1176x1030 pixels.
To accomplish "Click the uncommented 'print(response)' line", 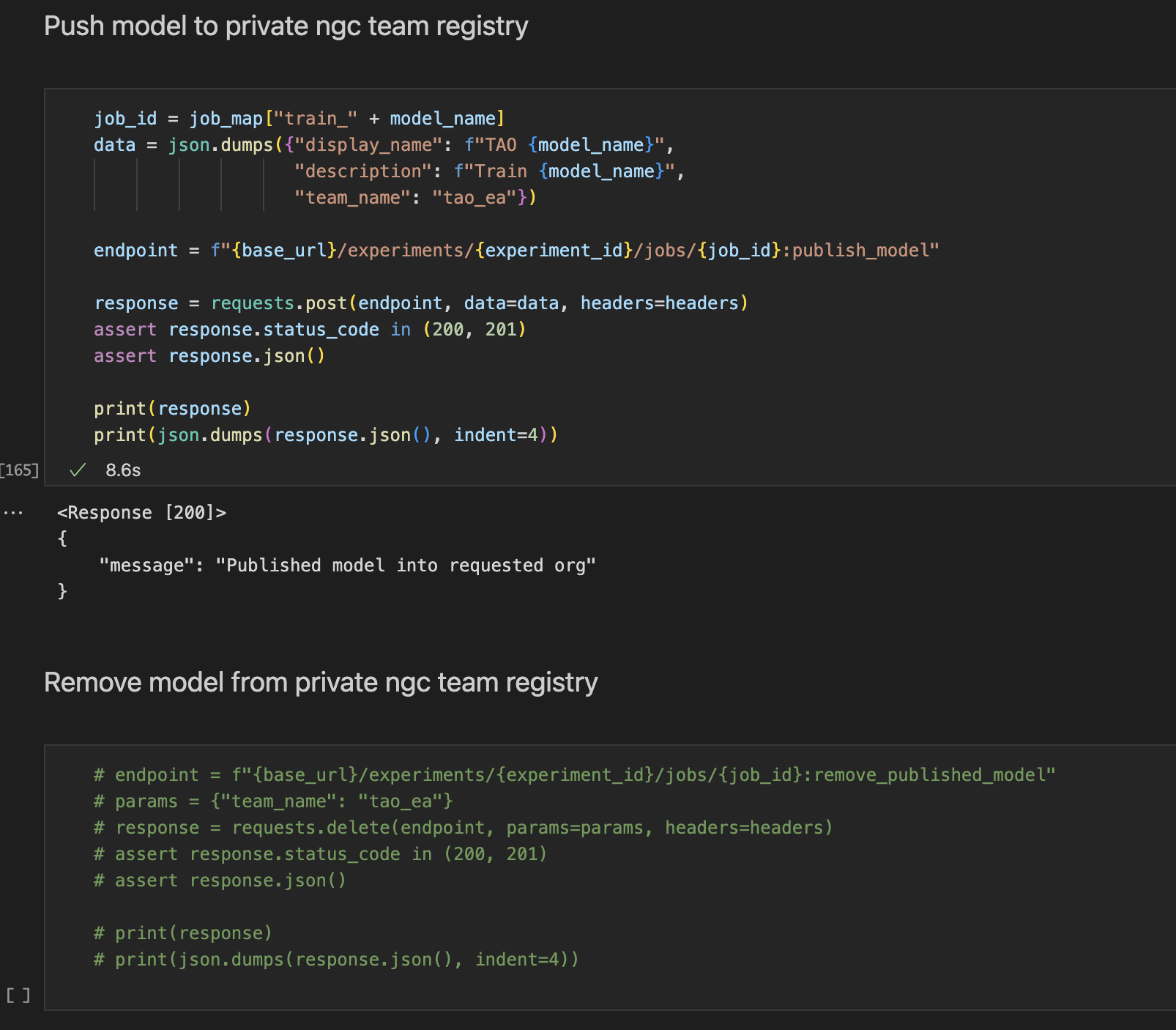I will tap(173, 409).
